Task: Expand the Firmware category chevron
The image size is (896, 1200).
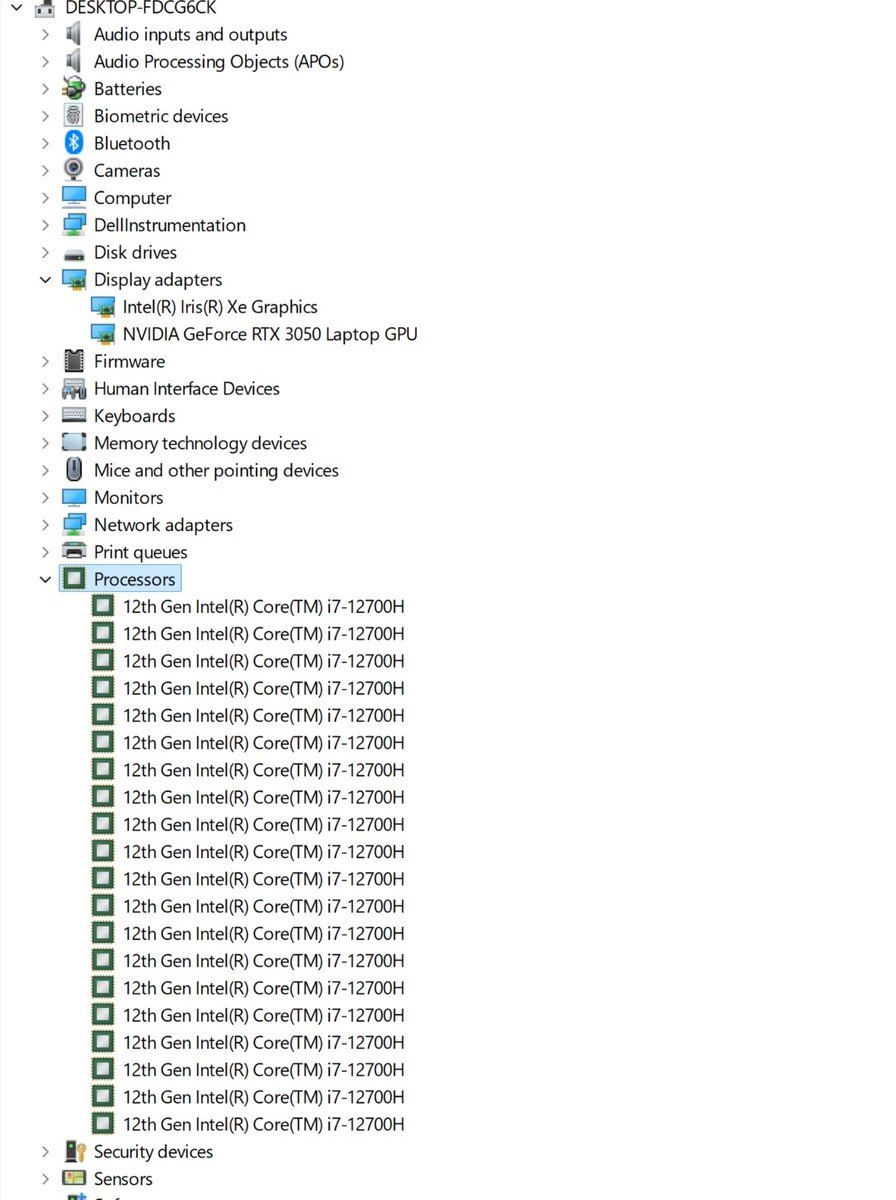Action: point(45,361)
